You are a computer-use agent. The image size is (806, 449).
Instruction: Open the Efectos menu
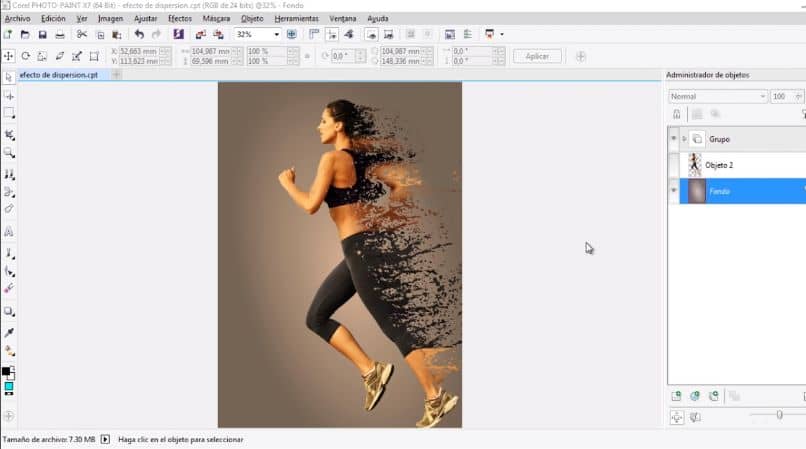click(x=180, y=19)
